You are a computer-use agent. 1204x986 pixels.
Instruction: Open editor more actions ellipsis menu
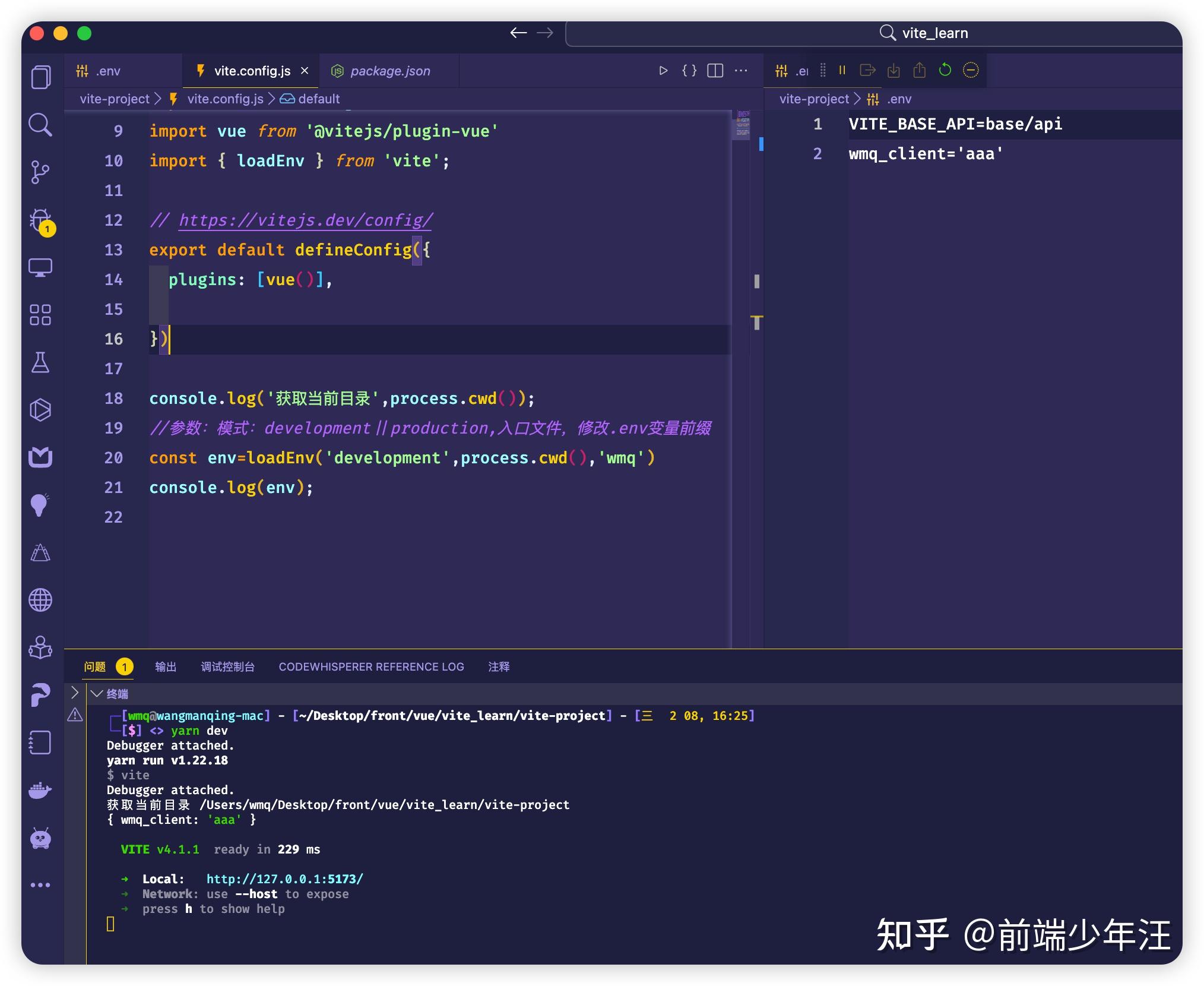click(x=741, y=71)
